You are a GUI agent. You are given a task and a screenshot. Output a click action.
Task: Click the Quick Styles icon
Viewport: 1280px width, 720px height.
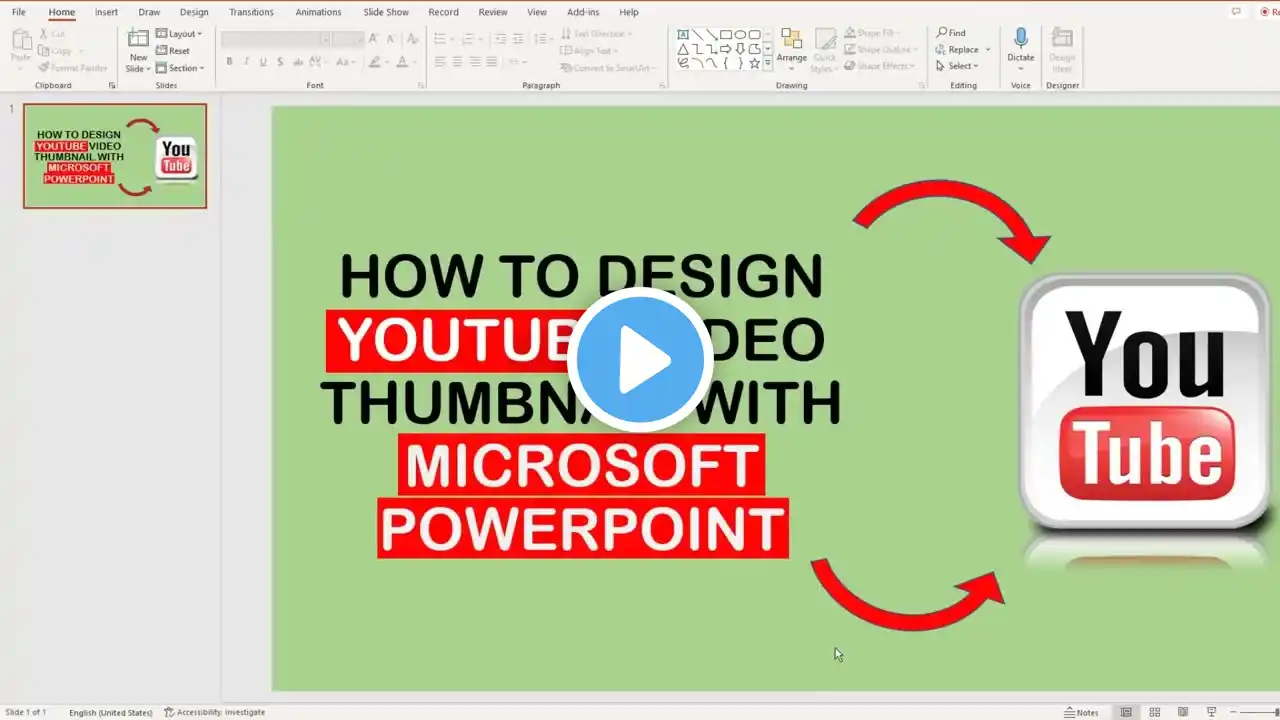[825, 49]
